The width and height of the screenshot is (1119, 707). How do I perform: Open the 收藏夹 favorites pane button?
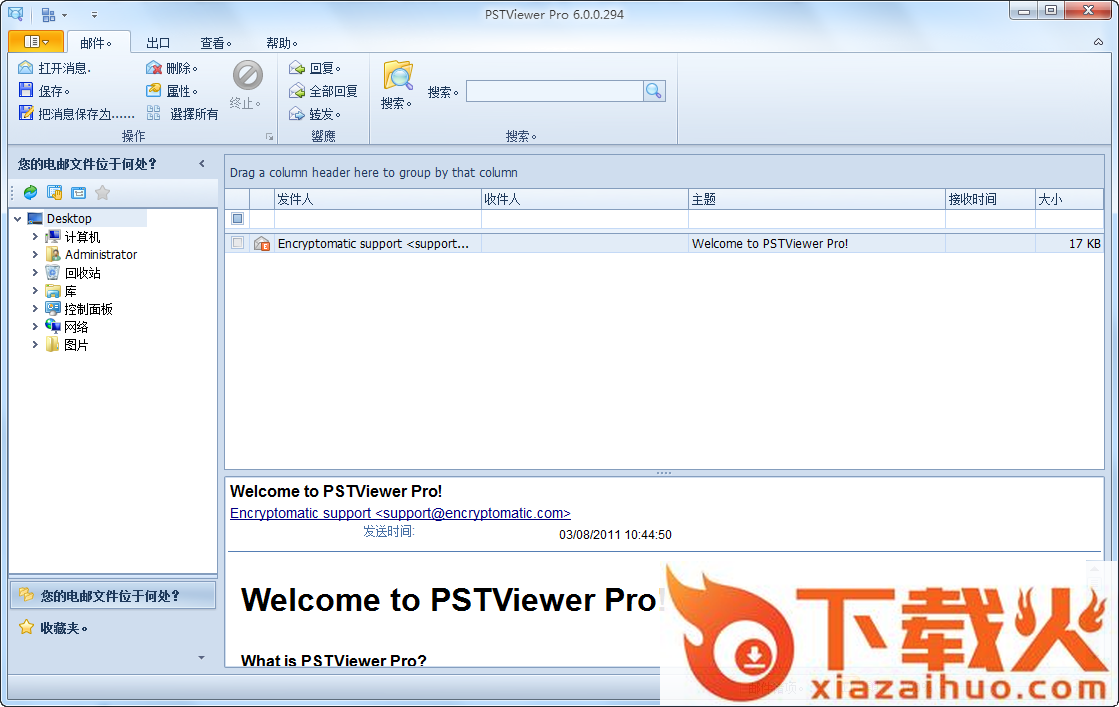[x=113, y=628]
